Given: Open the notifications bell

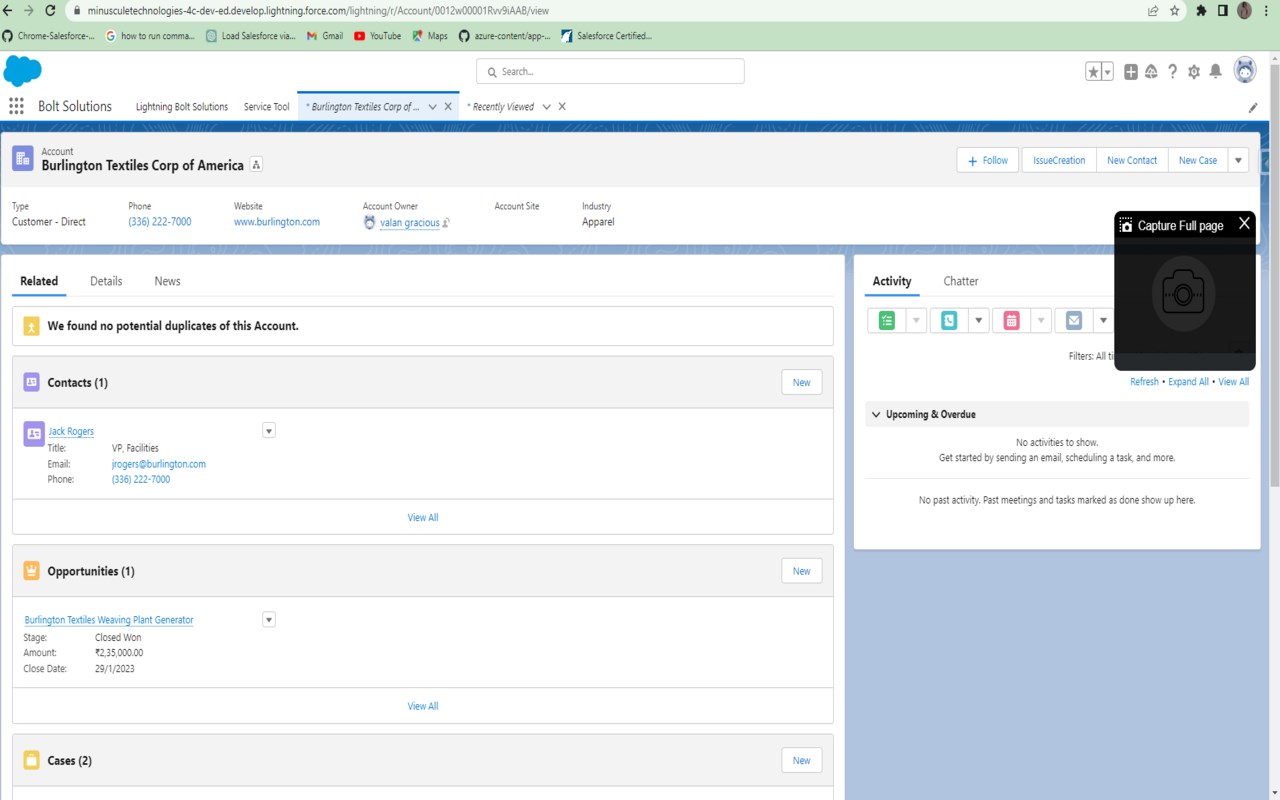Looking at the screenshot, I should [x=1215, y=72].
